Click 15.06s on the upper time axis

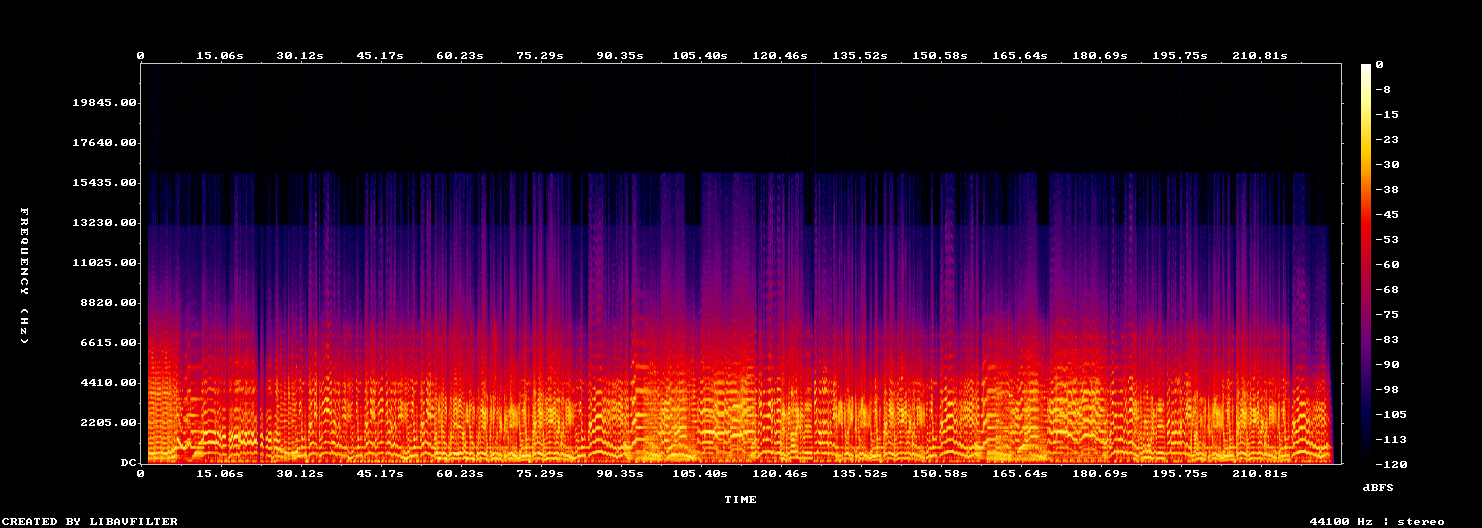pyautogui.click(x=220, y=55)
